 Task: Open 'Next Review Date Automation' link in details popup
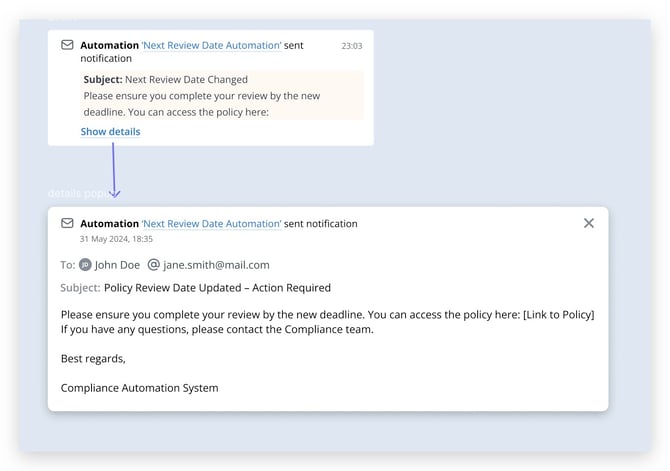[x=211, y=224]
